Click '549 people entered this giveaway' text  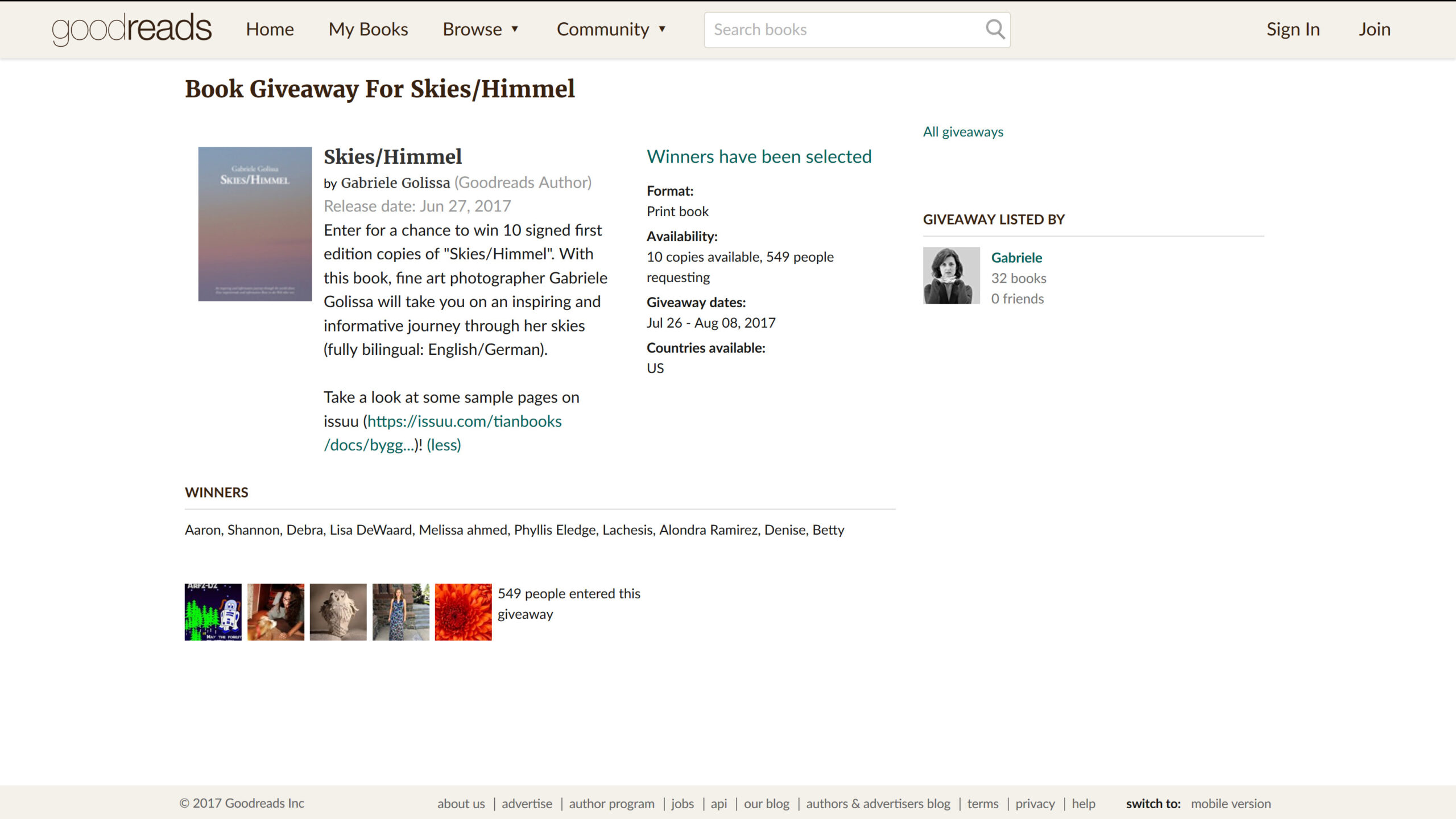[569, 603]
